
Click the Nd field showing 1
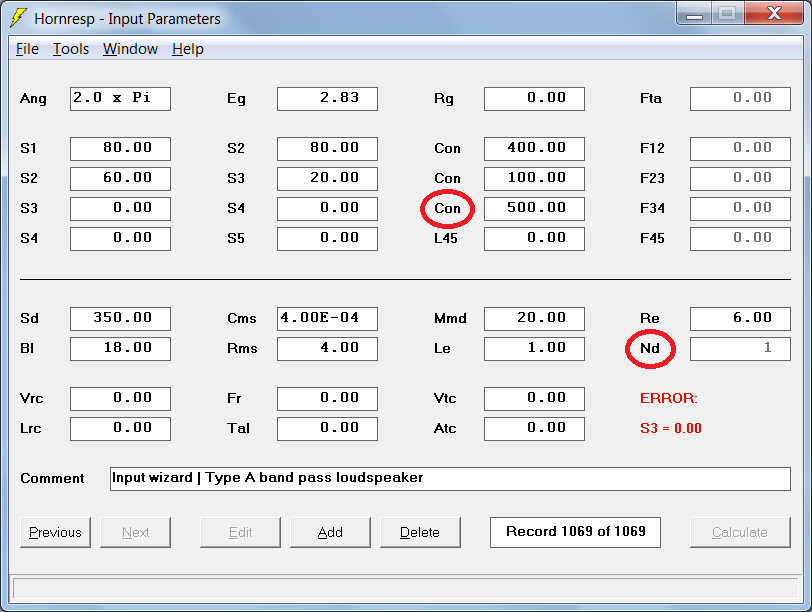click(741, 349)
